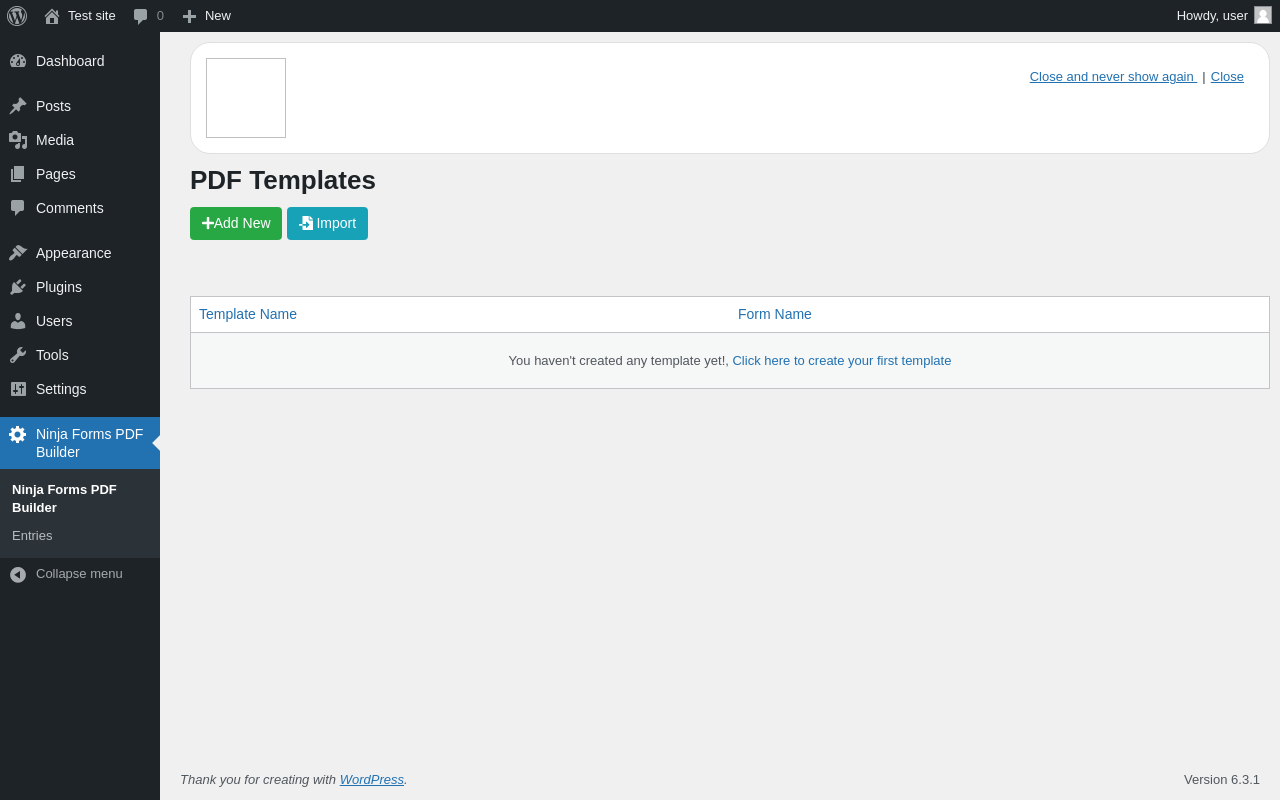Click the Tools wrench icon
This screenshot has height=800, width=1280.
tap(18, 355)
